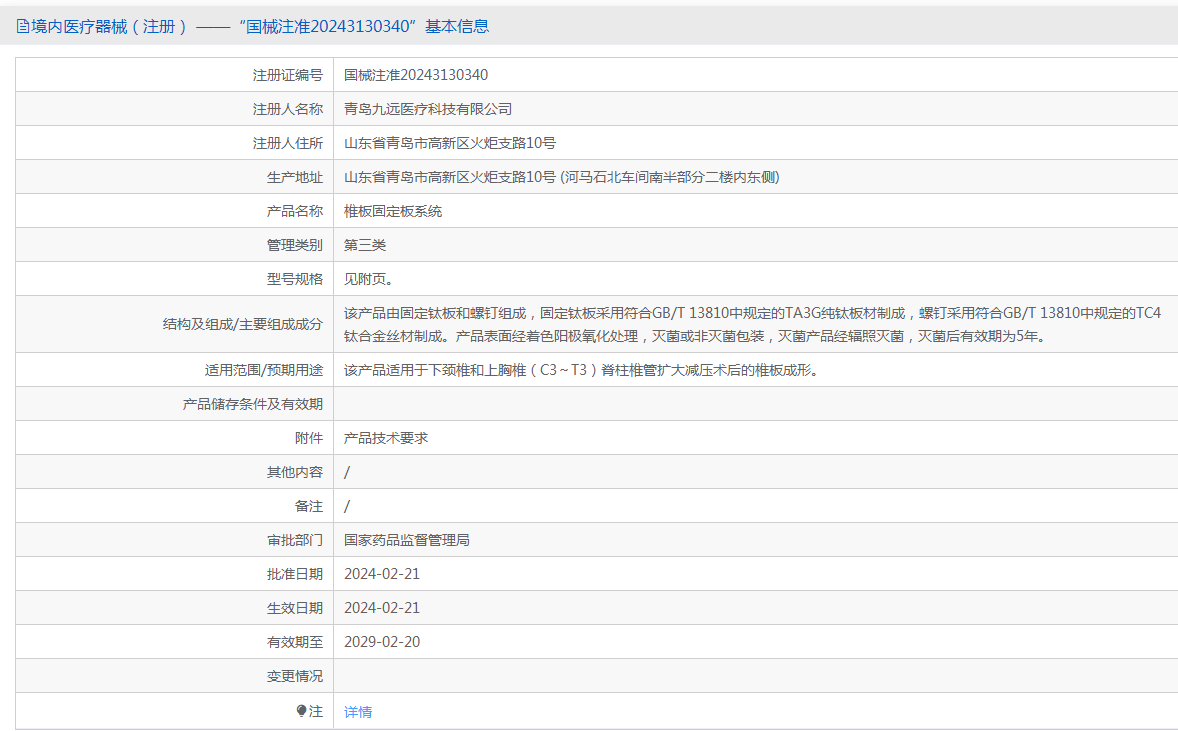Click the structure description starting 该产品由固定钛板
Viewport: 1178px width, 731px height.
(753, 325)
